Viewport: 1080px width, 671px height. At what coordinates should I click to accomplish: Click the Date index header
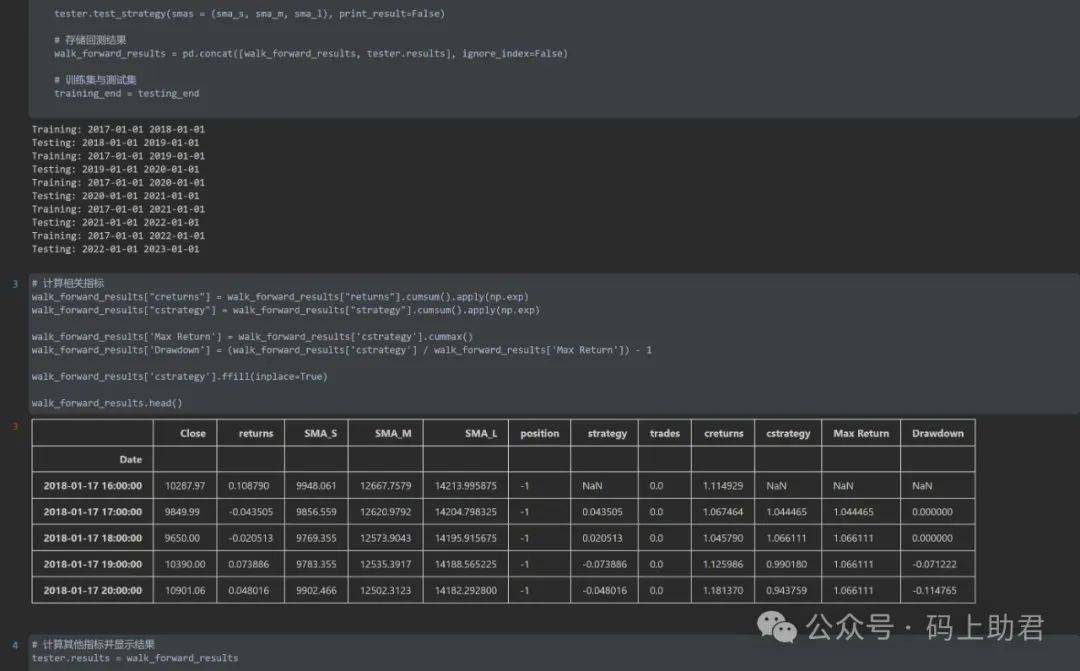[130, 460]
